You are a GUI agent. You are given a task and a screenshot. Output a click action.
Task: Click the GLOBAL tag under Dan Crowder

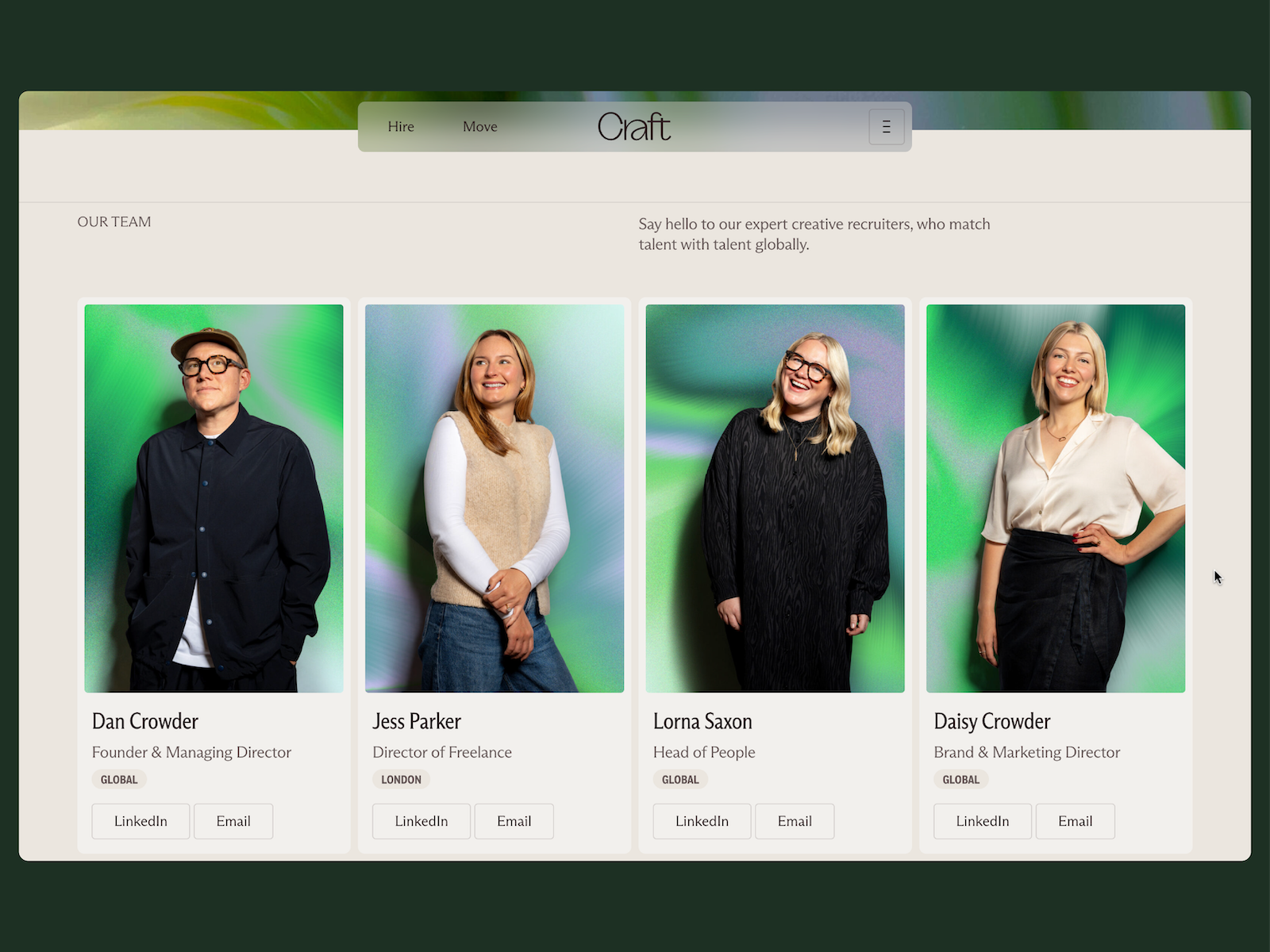(119, 780)
